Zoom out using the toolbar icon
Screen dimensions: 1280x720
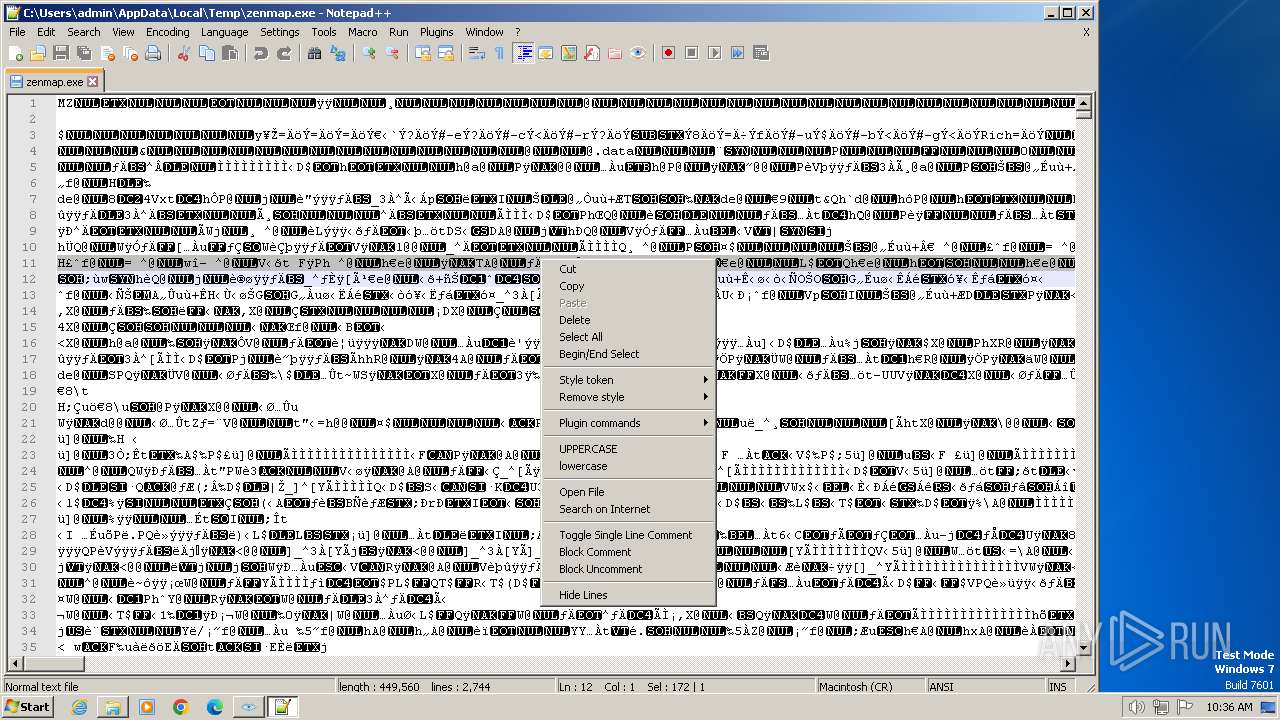click(x=392, y=53)
